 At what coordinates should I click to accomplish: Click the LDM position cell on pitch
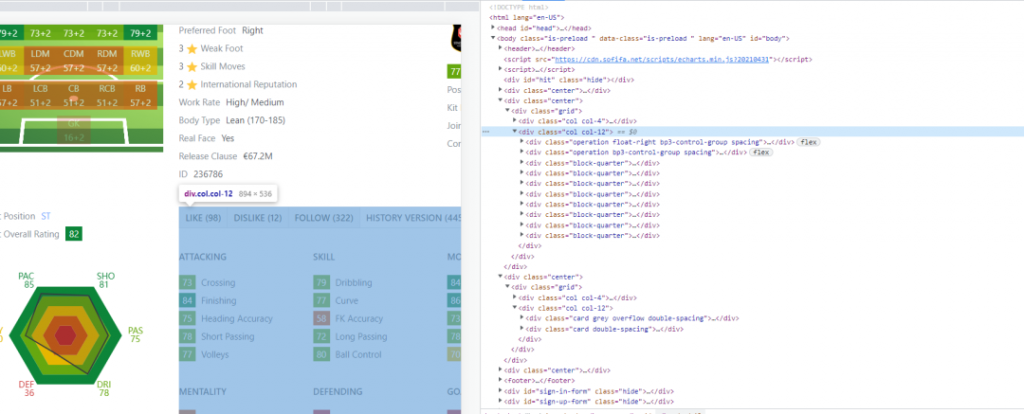pyautogui.click(x=40, y=60)
